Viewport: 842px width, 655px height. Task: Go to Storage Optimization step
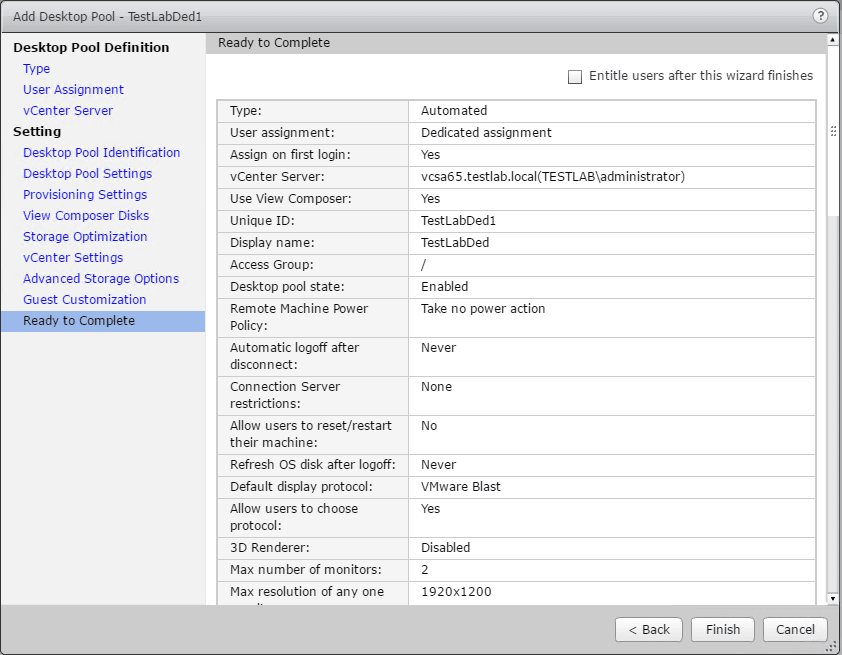click(x=85, y=237)
